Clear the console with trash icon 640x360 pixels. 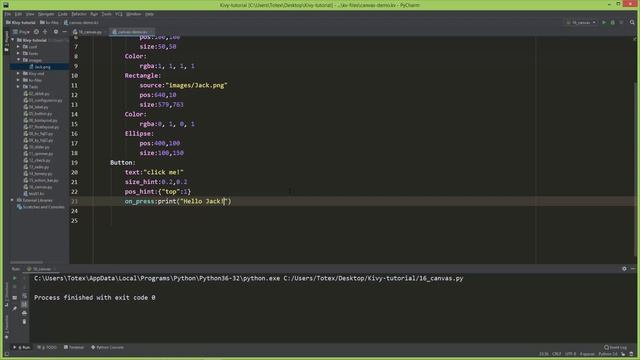click(24, 322)
